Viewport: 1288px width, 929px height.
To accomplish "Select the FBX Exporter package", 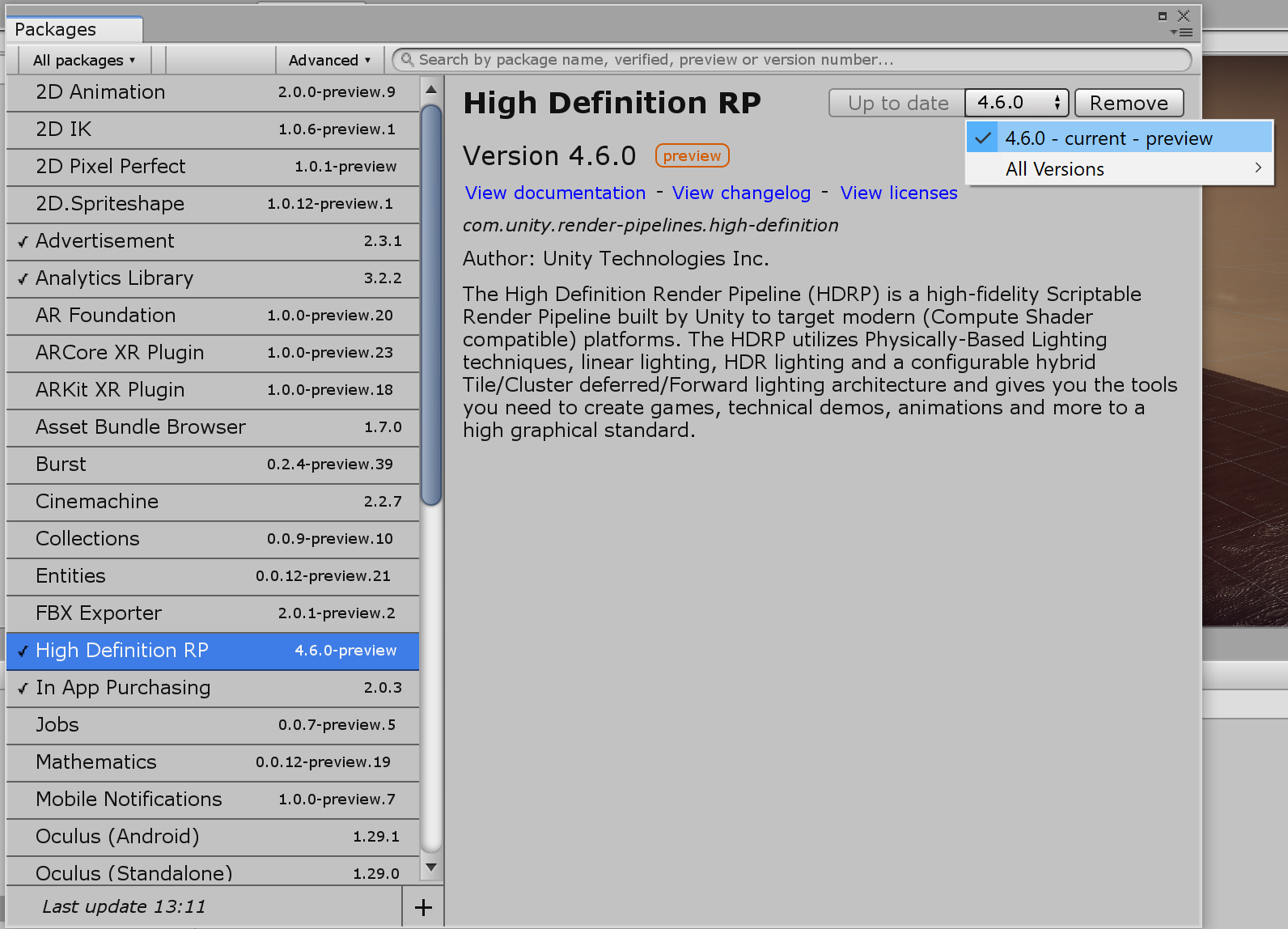I will (213, 613).
